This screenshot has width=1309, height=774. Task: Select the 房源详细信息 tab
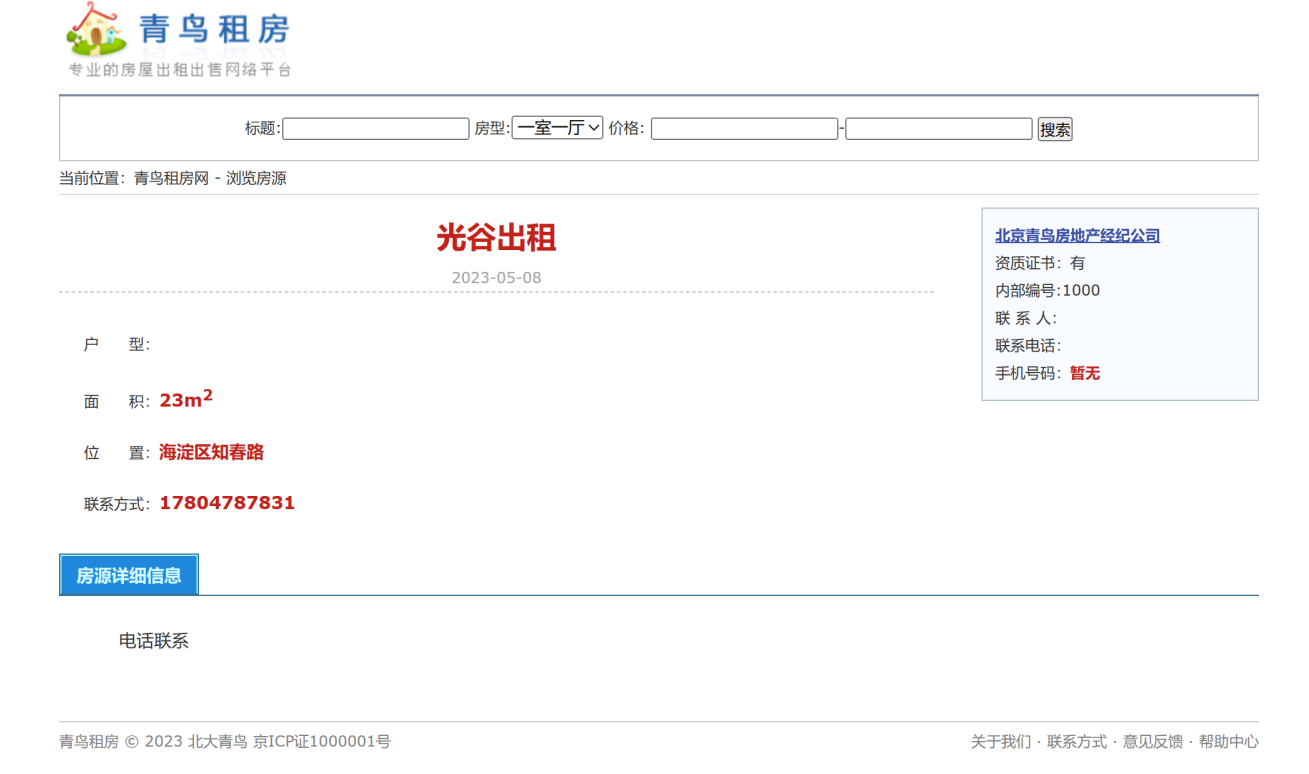129,575
